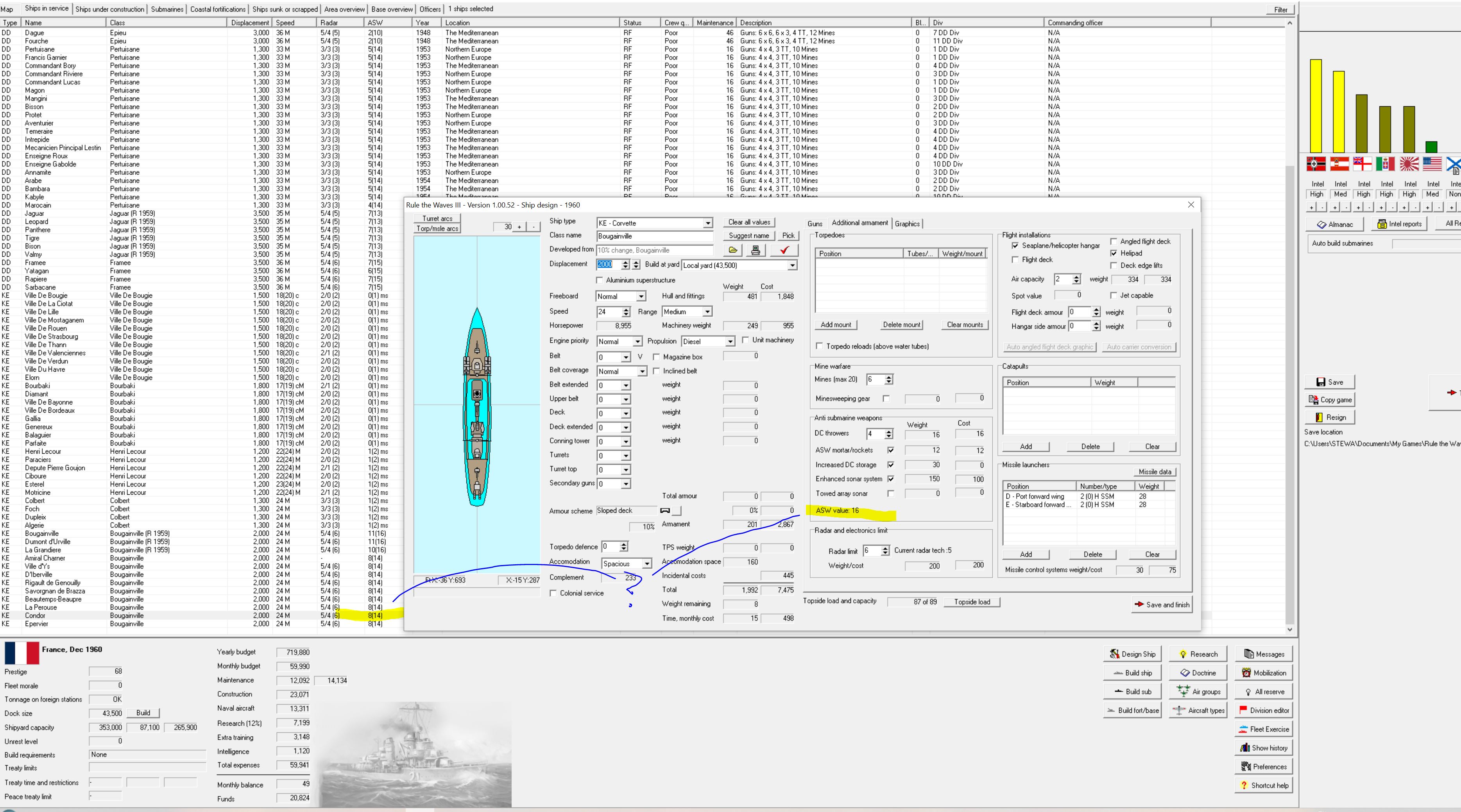Open the Ship type dropdown

pyautogui.click(x=707, y=224)
